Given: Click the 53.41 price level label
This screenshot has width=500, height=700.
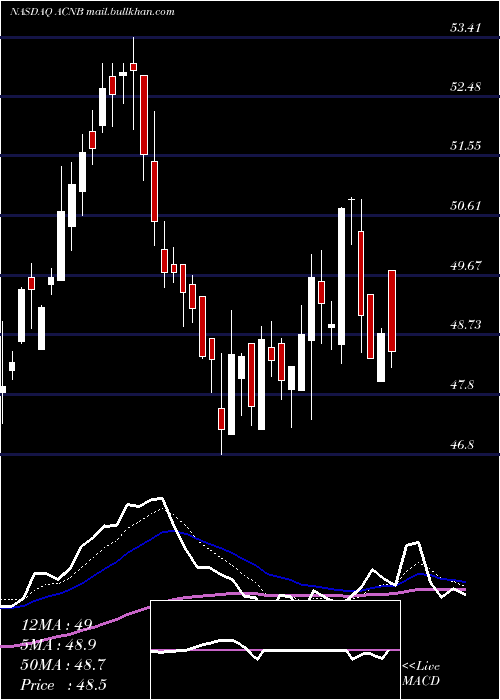Looking at the screenshot, I should point(466,28).
